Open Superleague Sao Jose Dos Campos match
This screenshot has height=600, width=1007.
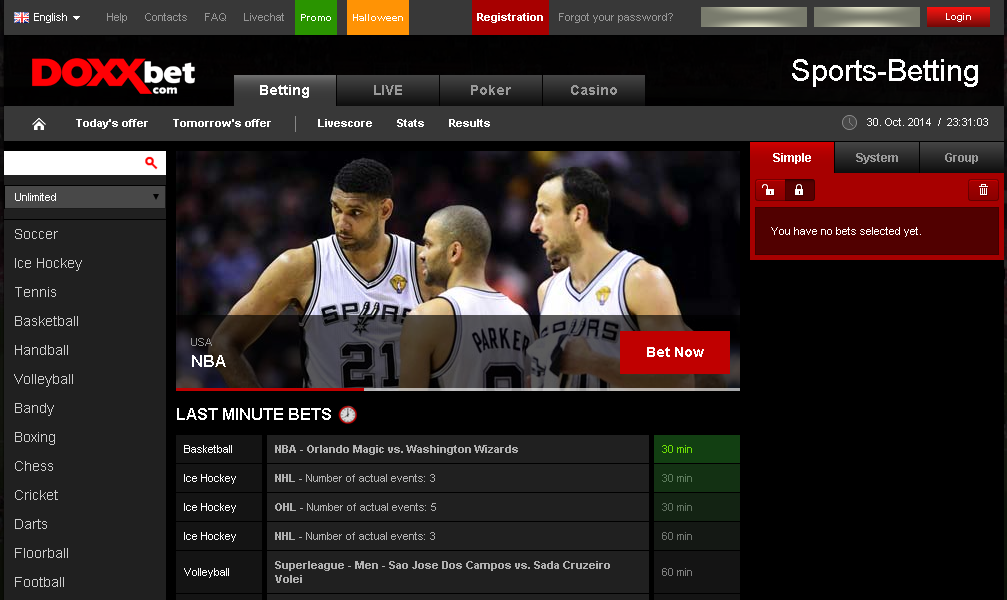pyautogui.click(x=458, y=572)
